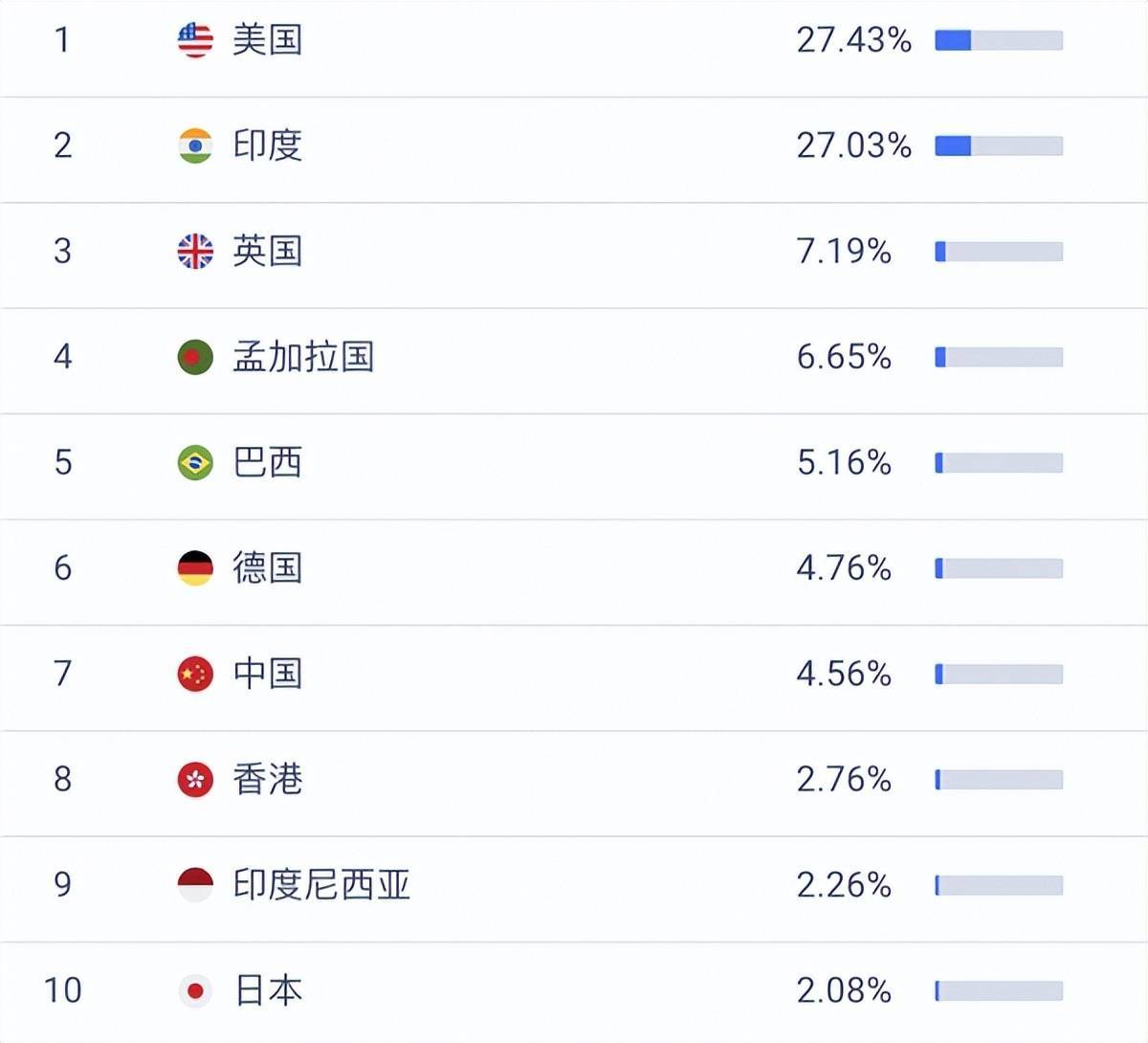This screenshot has width=1148, height=1043.
Task: Click the 香港 country name
Action: [x=267, y=780]
